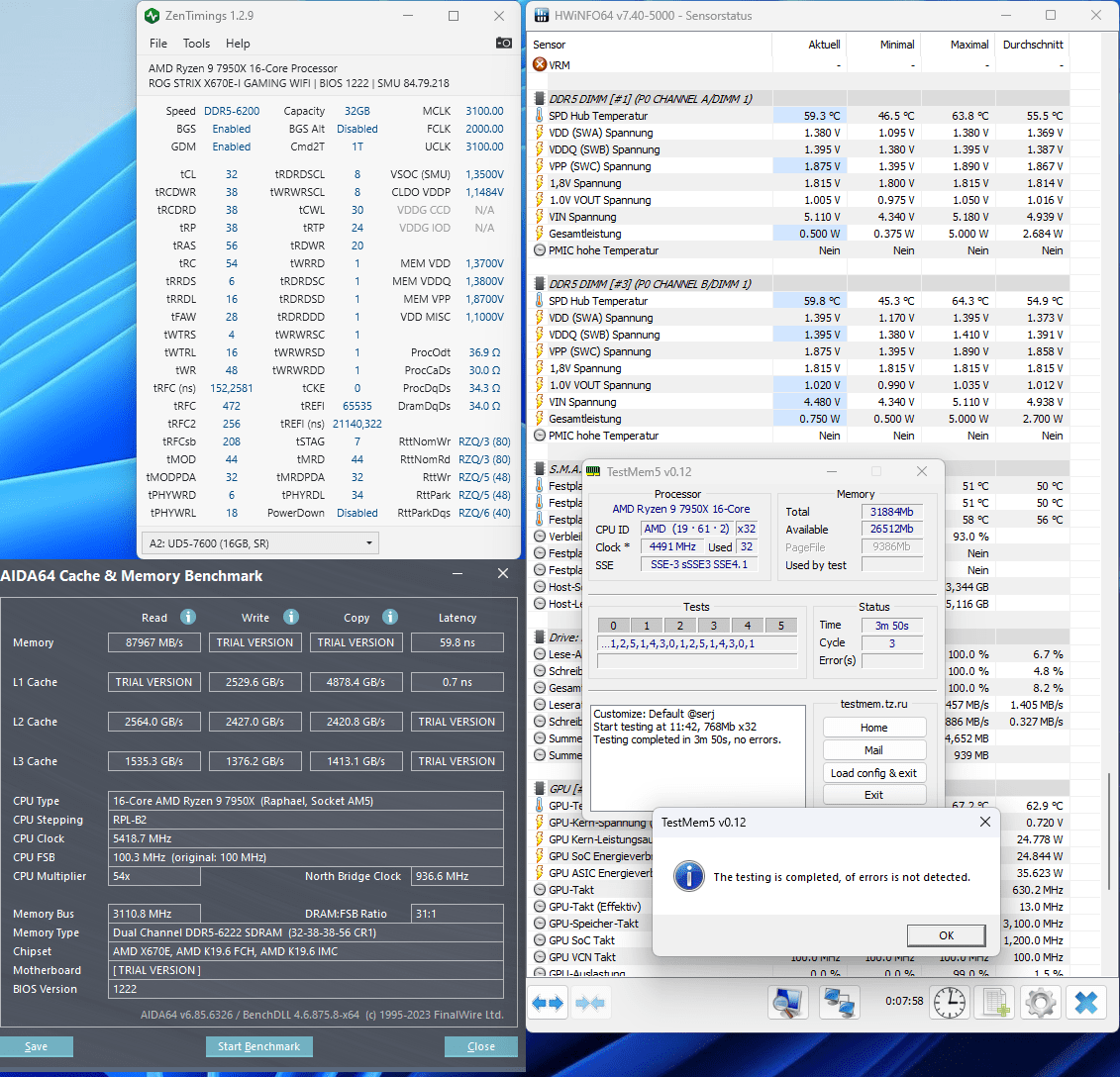Select test number 3 box in TestMem5

point(714,626)
